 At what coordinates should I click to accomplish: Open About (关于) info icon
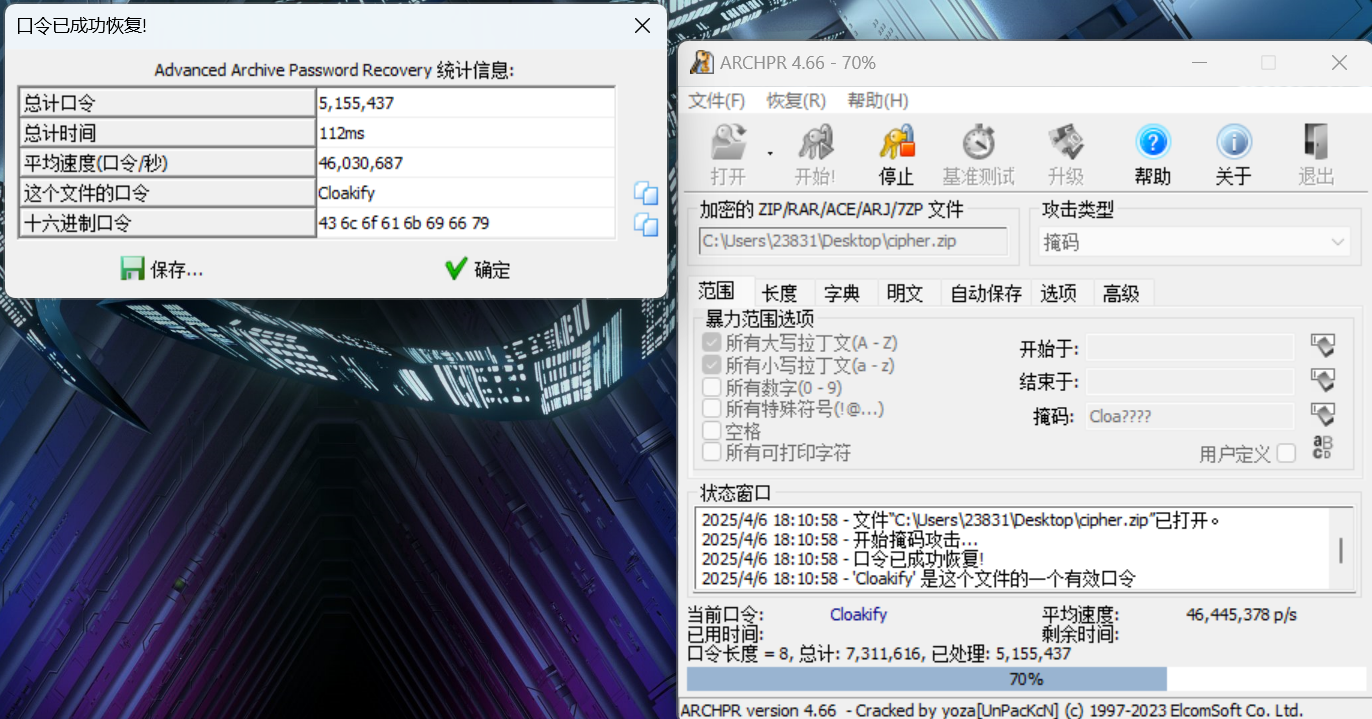tap(1233, 143)
